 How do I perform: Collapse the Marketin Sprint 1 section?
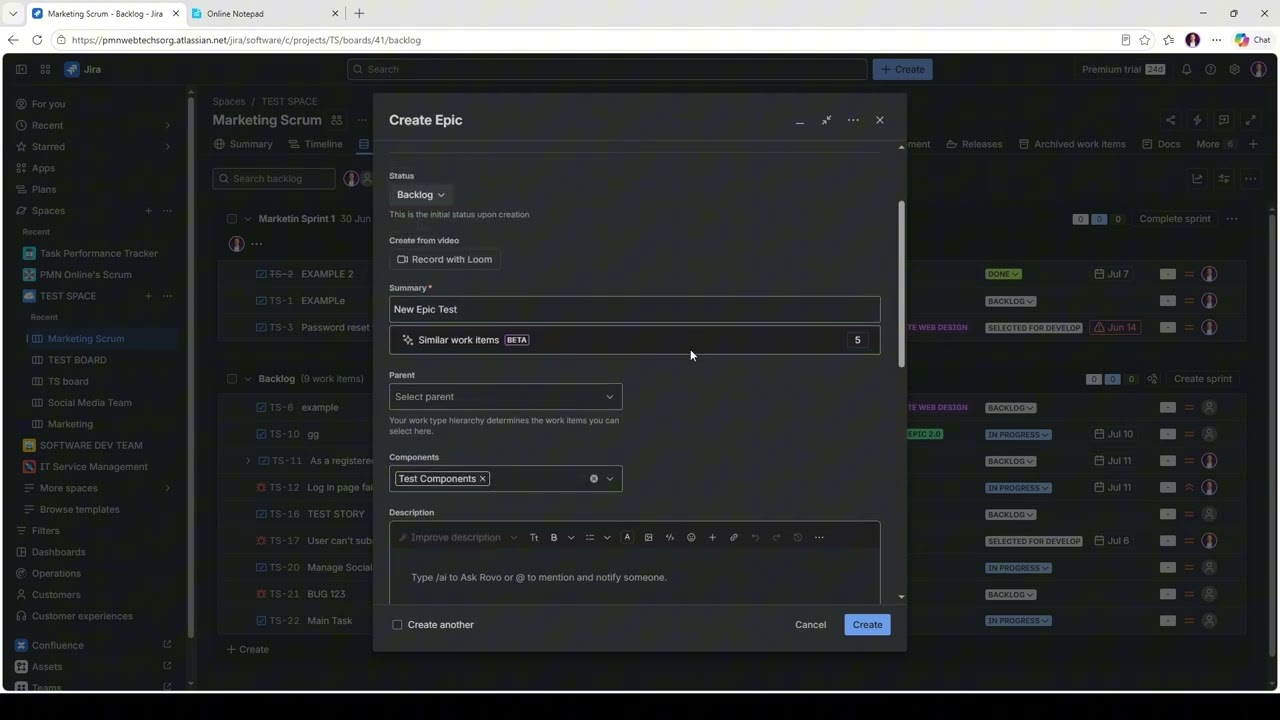[x=248, y=219]
